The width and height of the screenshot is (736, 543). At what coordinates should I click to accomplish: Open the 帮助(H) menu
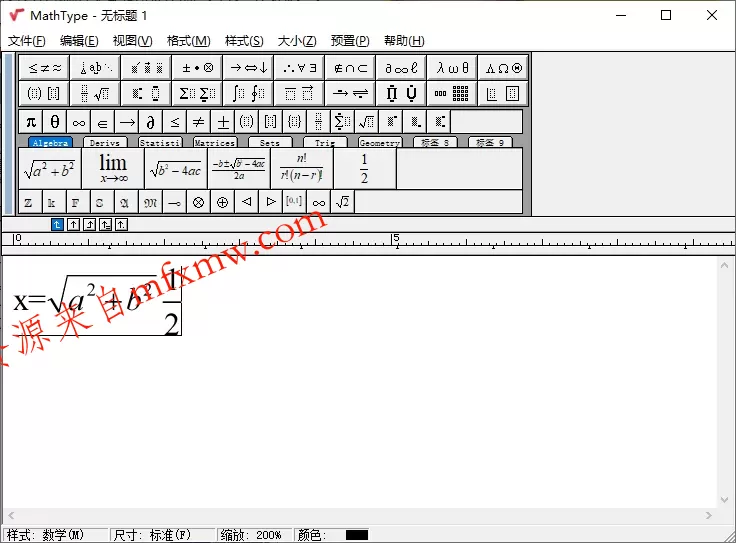pyautogui.click(x=404, y=41)
